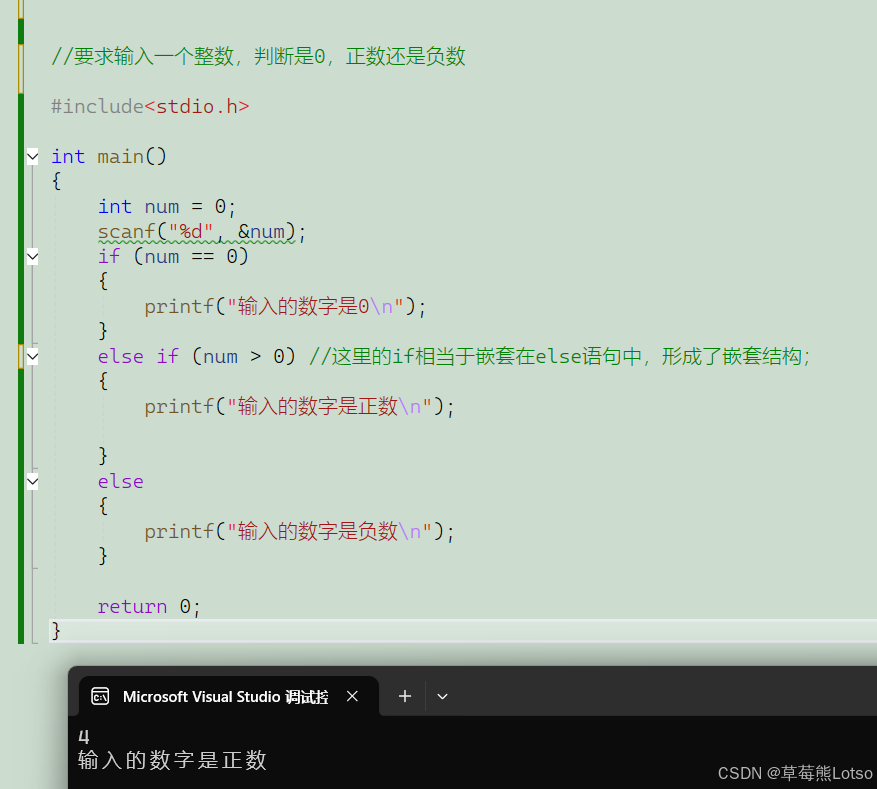The width and height of the screenshot is (877, 789).
Task: Collapse the if (num == 0) block
Action: coord(33,257)
